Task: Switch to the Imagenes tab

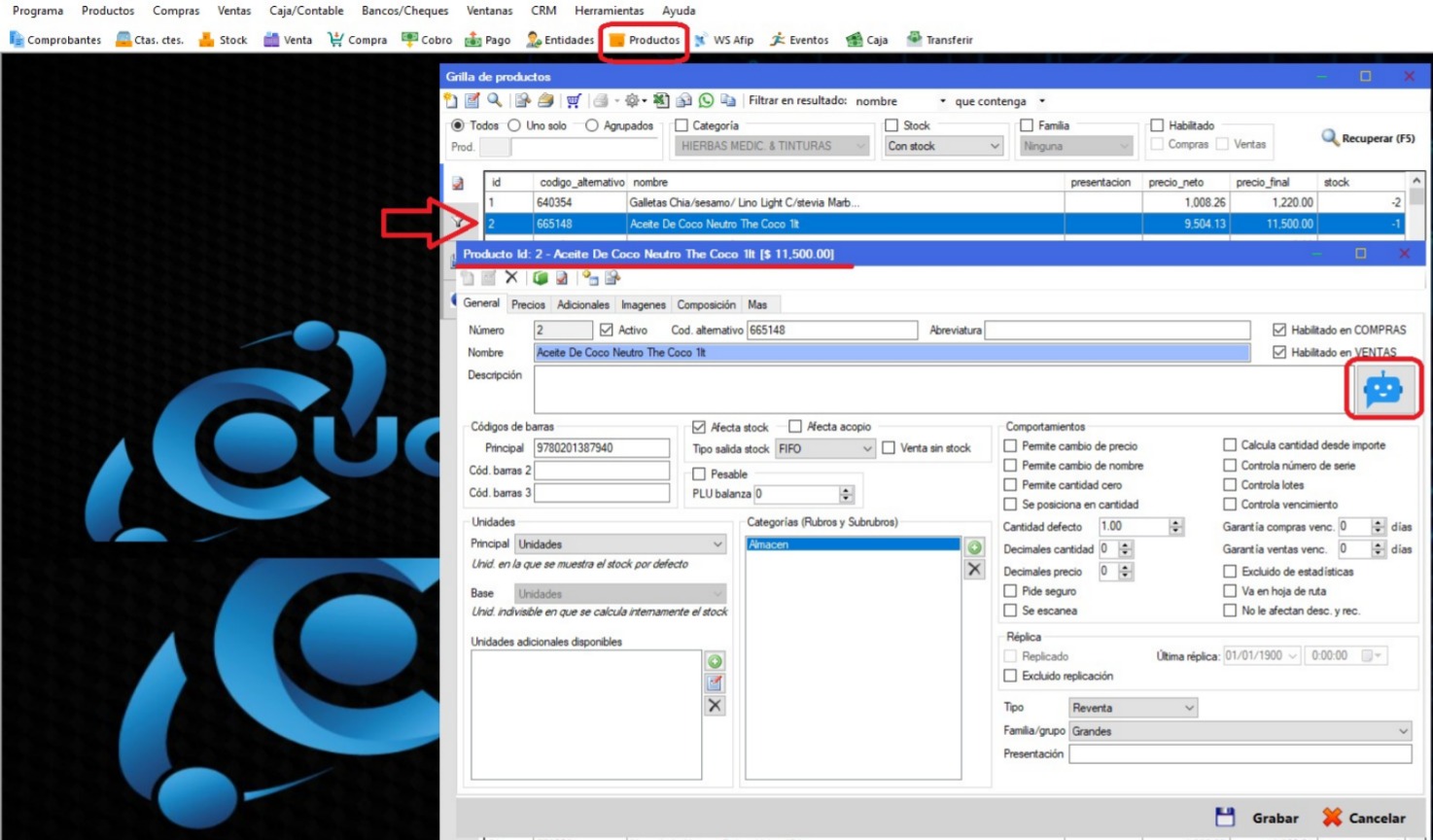Action: 644,304
